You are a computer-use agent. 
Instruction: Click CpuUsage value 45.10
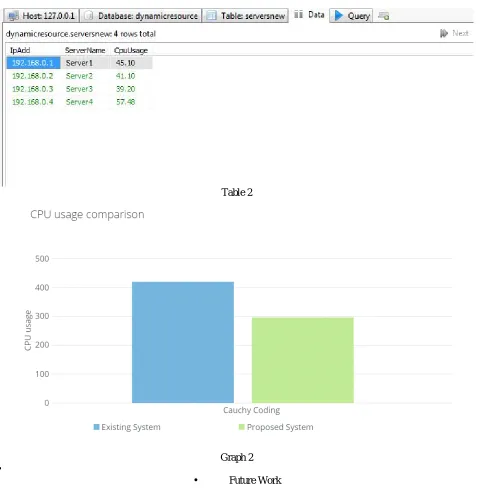click(125, 63)
